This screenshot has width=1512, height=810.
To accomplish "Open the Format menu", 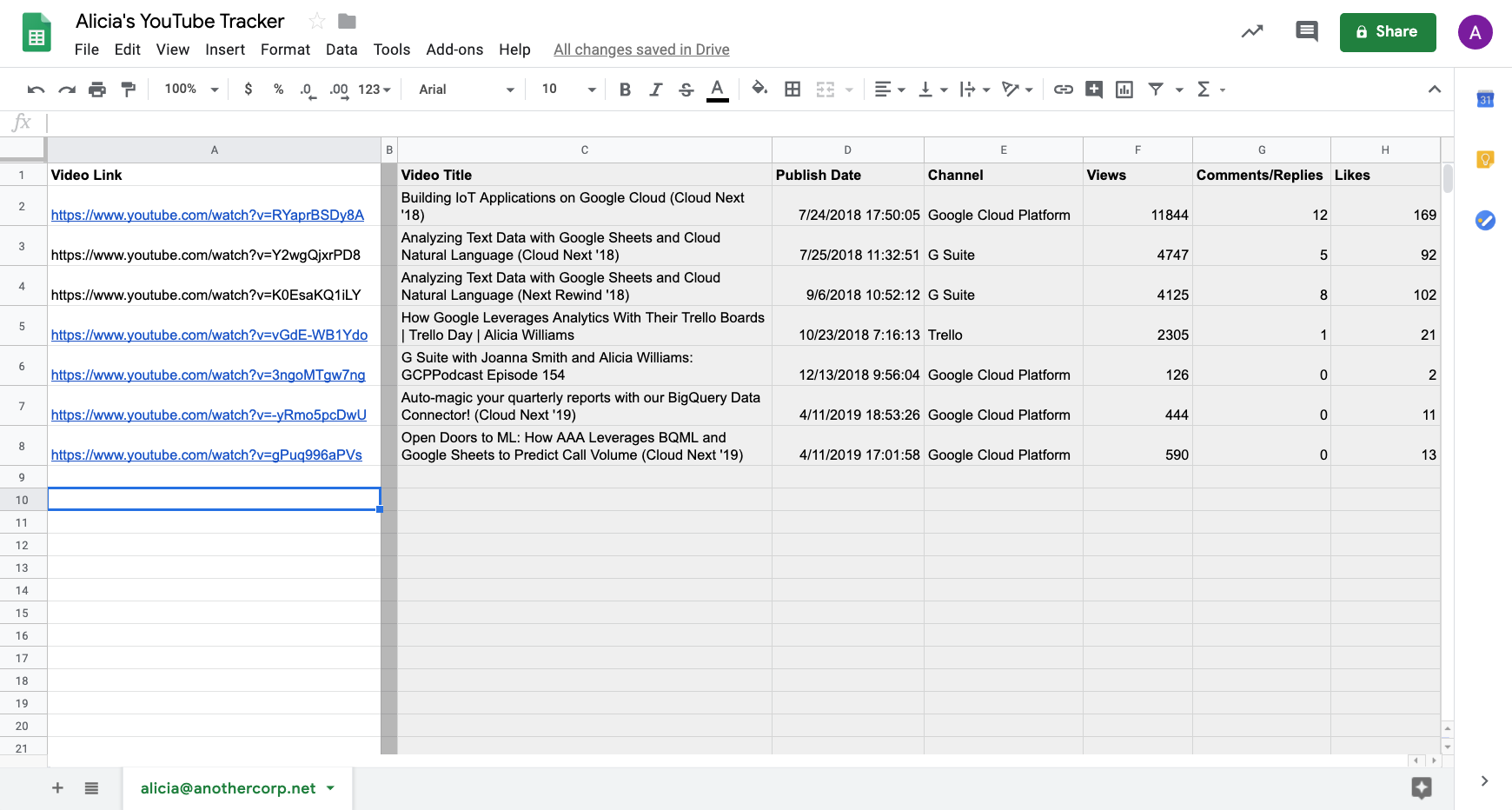I will click(285, 50).
